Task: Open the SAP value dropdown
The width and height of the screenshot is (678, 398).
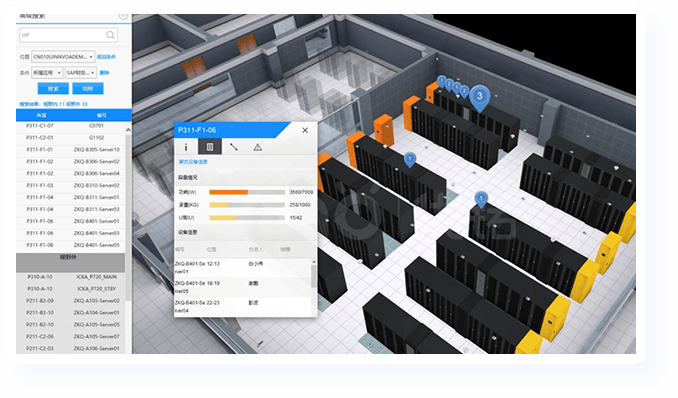Action: tap(80, 73)
